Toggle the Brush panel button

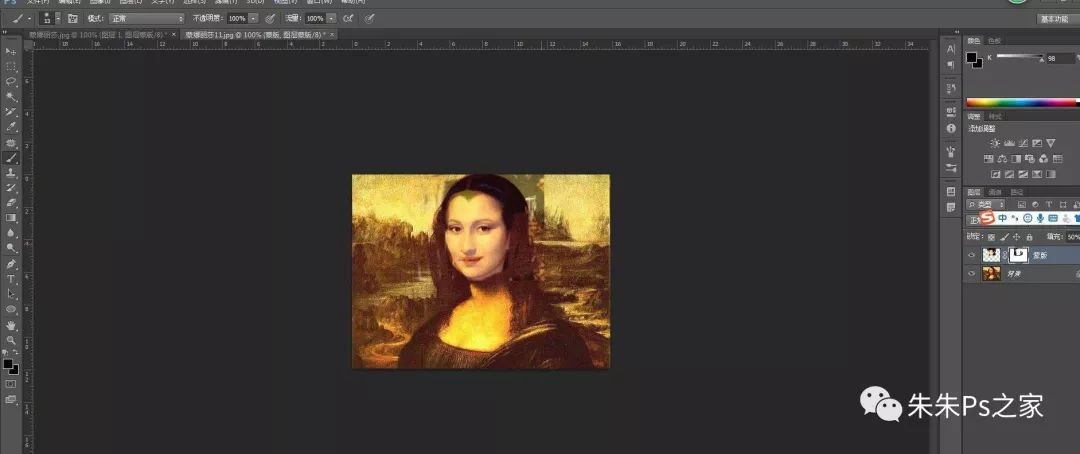coord(72,19)
